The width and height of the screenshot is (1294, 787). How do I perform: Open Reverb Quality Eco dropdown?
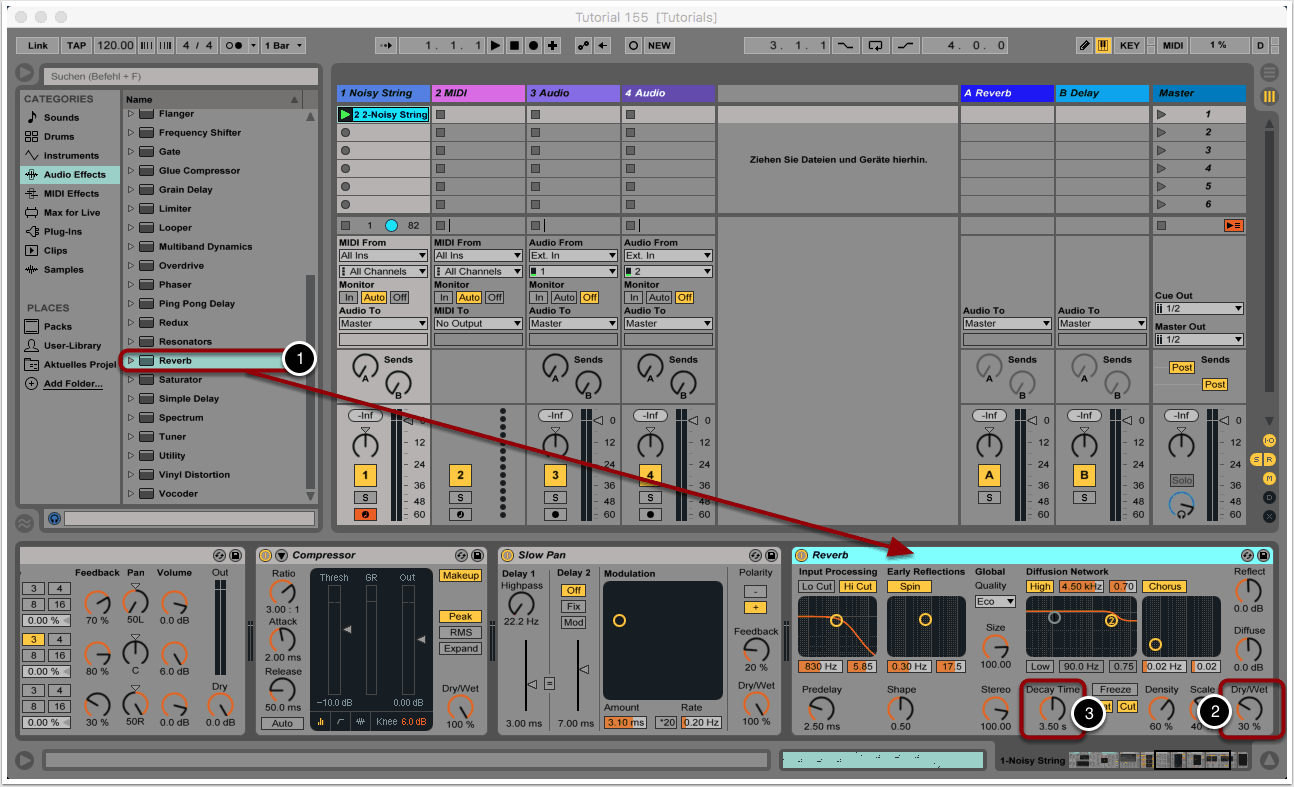pyautogui.click(x=995, y=602)
